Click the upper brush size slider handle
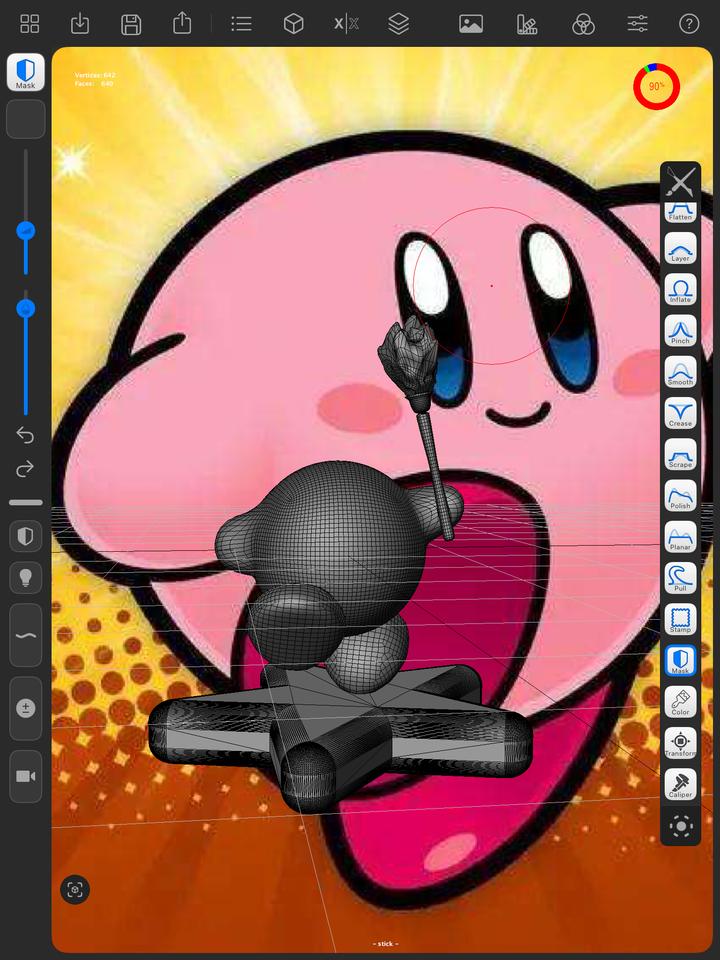 (x=26, y=231)
